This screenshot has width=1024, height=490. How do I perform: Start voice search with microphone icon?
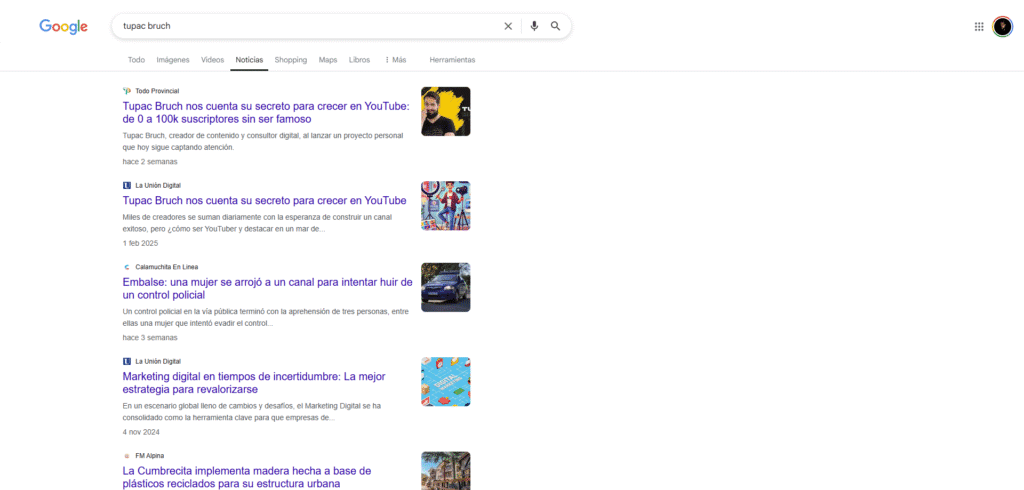point(534,26)
